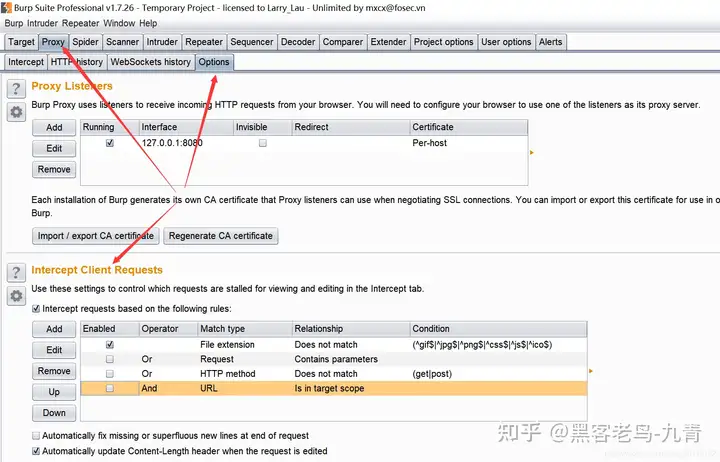Switch to the Proxy tab
Viewport: 720px width, 462px height.
[x=53, y=42]
